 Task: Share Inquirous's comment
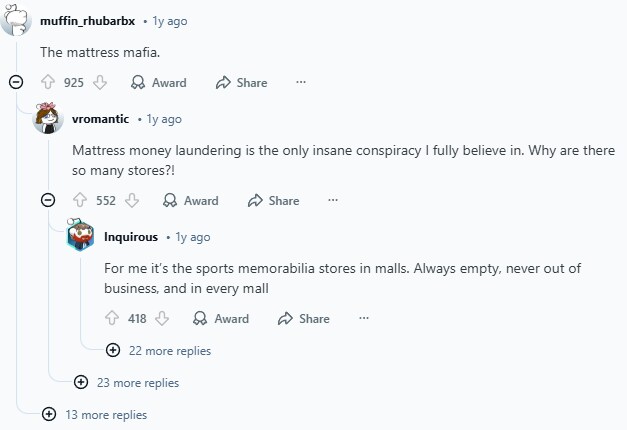303,319
